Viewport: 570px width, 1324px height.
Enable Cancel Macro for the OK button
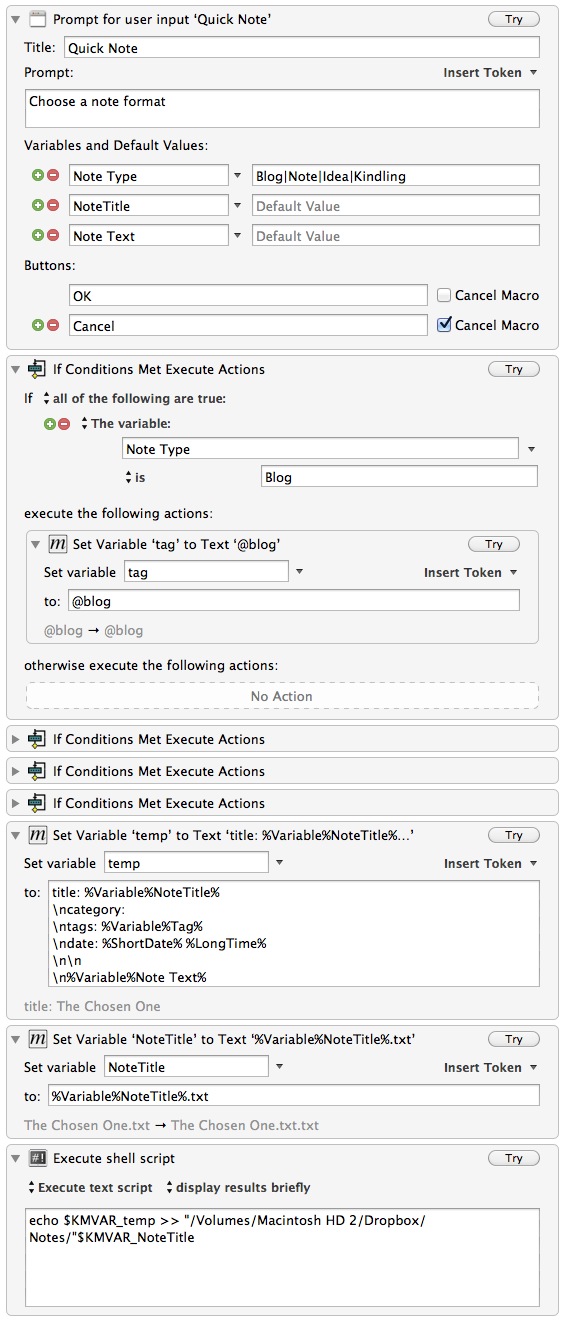coord(444,295)
